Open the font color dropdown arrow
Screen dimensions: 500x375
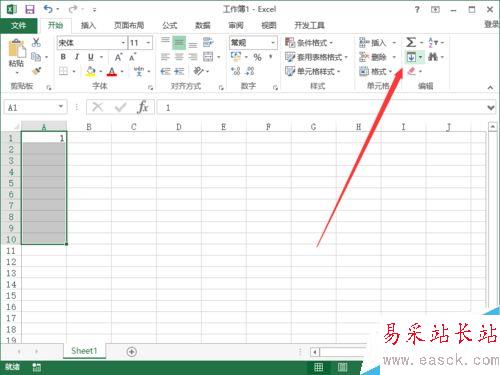(x=122, y=71)
